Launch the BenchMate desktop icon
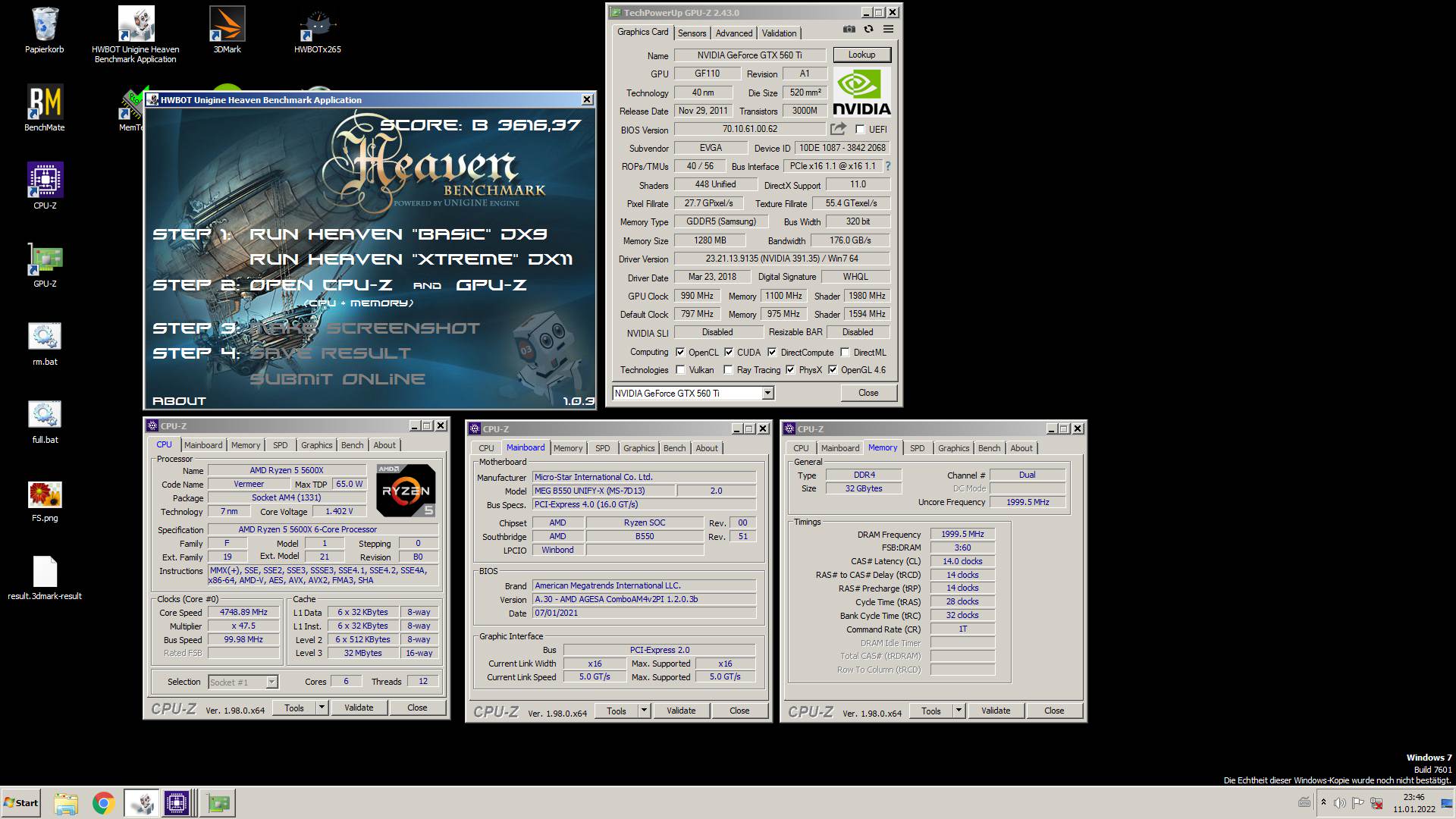The width and height of the screenshot is (1456, 819). (45, 108)
